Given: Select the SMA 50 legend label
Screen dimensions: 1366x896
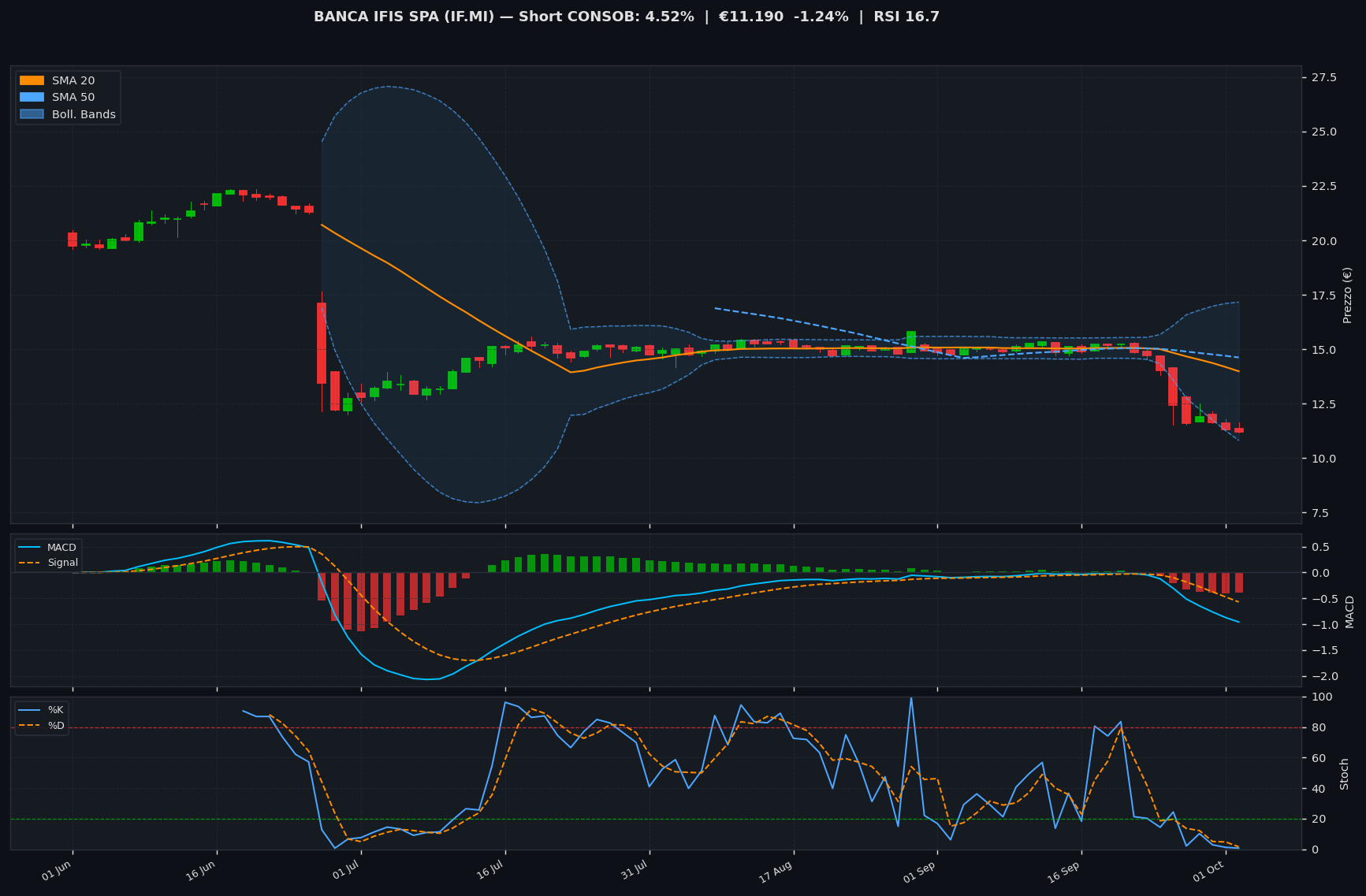Looking at the screenshot, I should click(x=73, y=97).
